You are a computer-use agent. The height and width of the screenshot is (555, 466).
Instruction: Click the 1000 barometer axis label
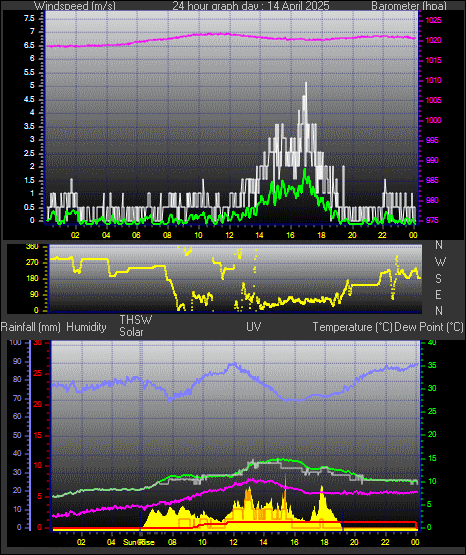point(433,120)
